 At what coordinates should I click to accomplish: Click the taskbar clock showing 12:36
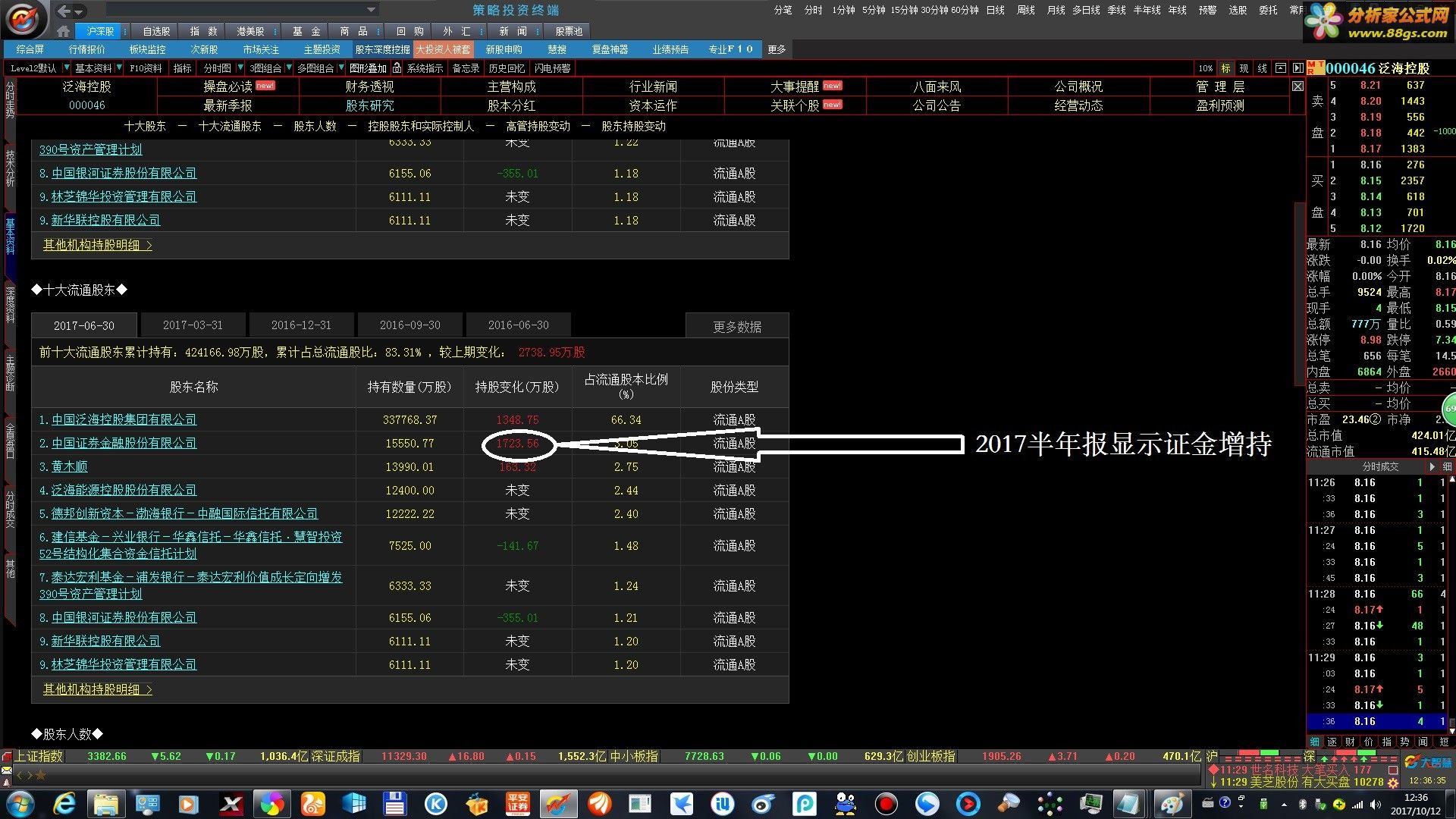(x=1415, y=804)
